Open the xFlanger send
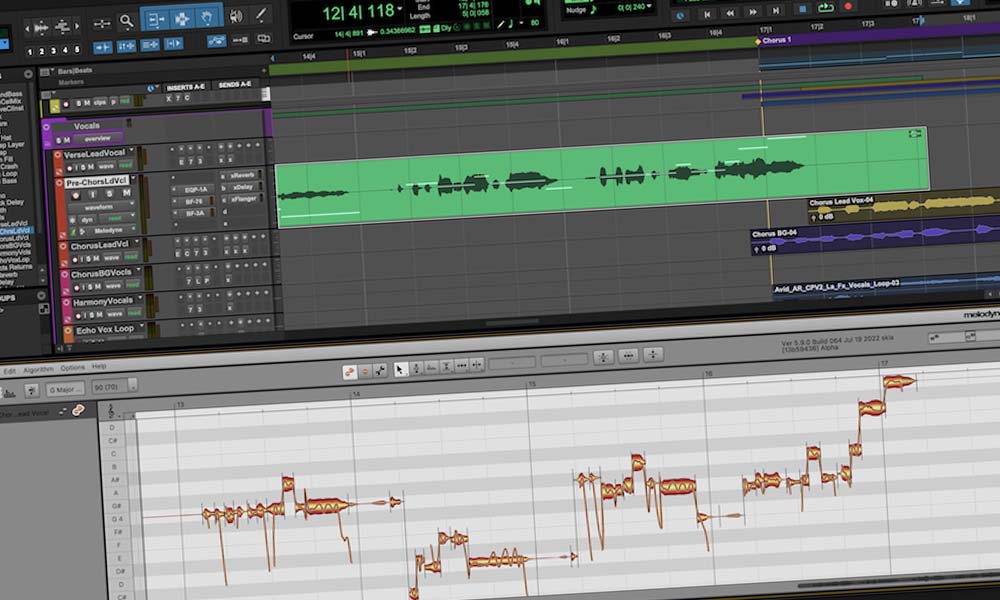Image resolution: width=1000 pixels, height=600 pixels. click(245, 199)
